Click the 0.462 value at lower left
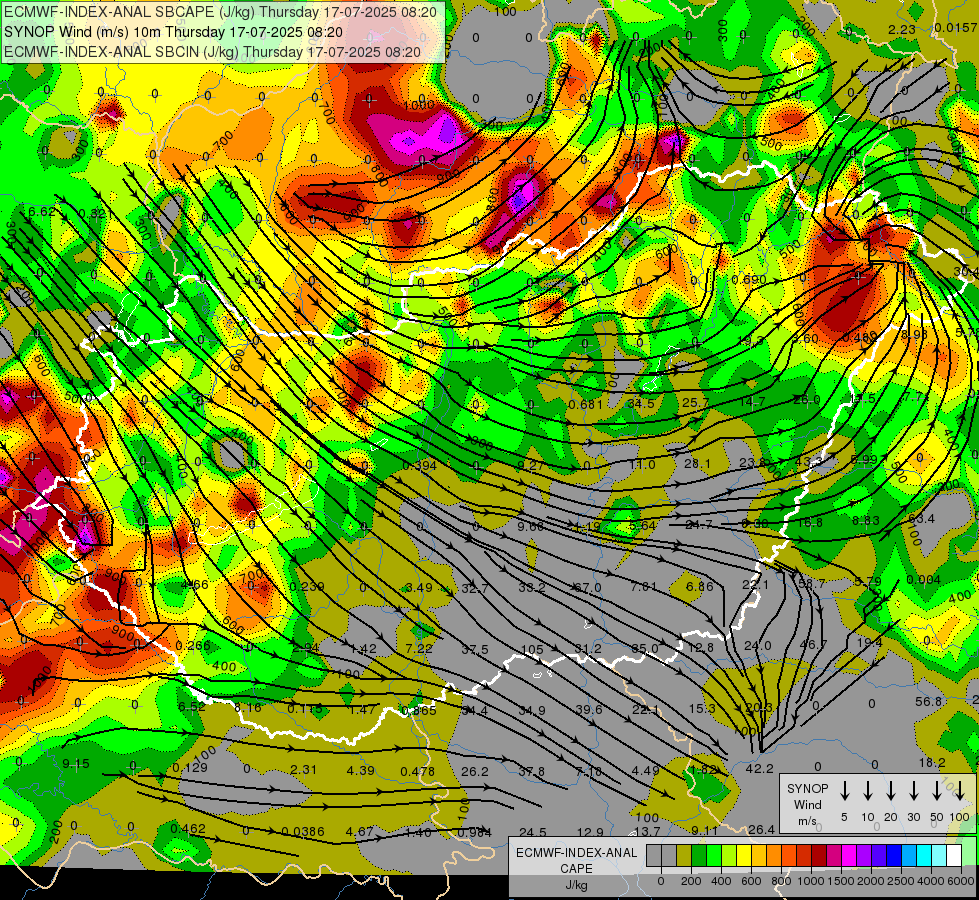 (x=188, y=829)
